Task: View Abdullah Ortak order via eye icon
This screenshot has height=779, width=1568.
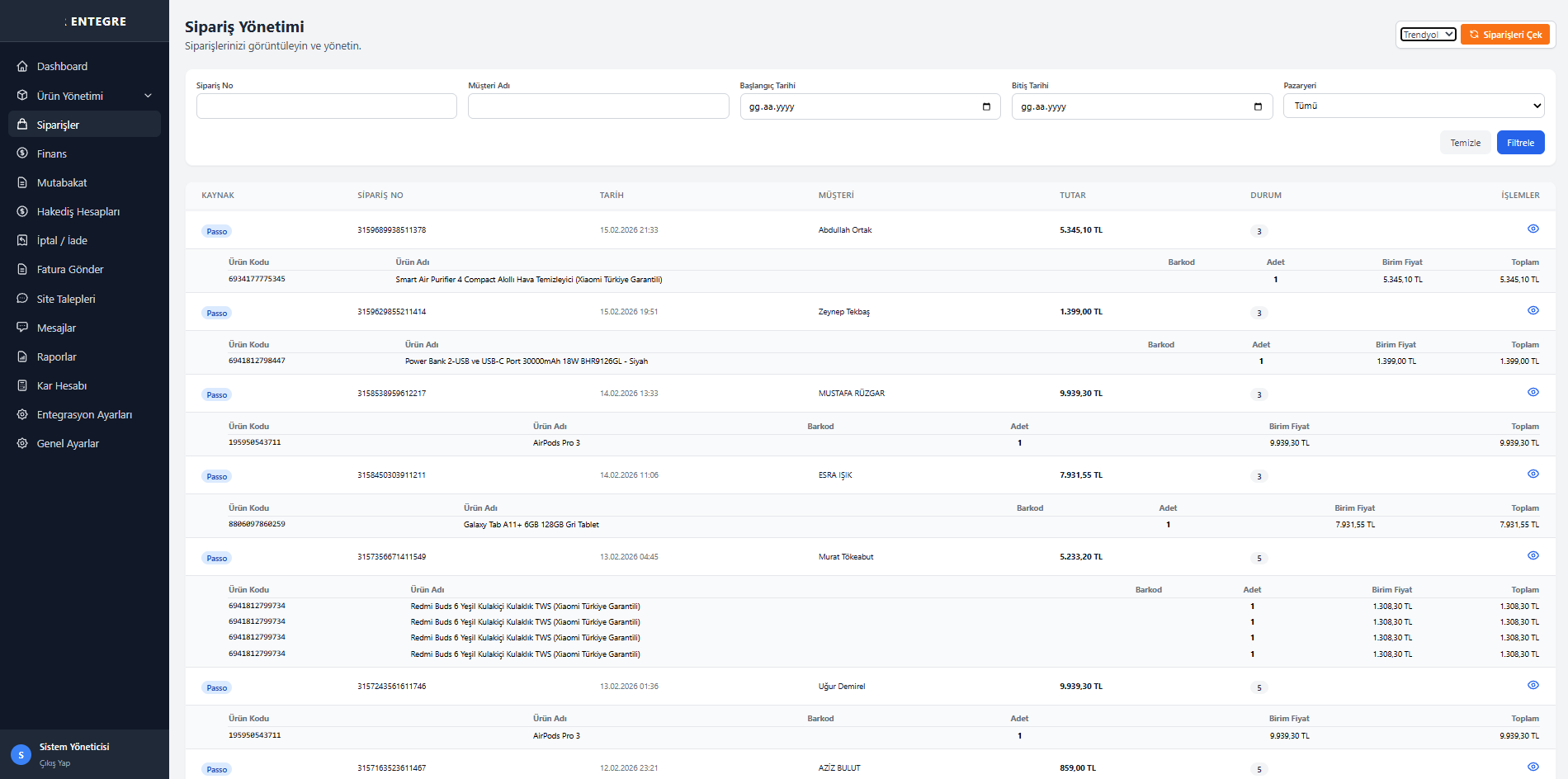Action: click(1533, 229)
